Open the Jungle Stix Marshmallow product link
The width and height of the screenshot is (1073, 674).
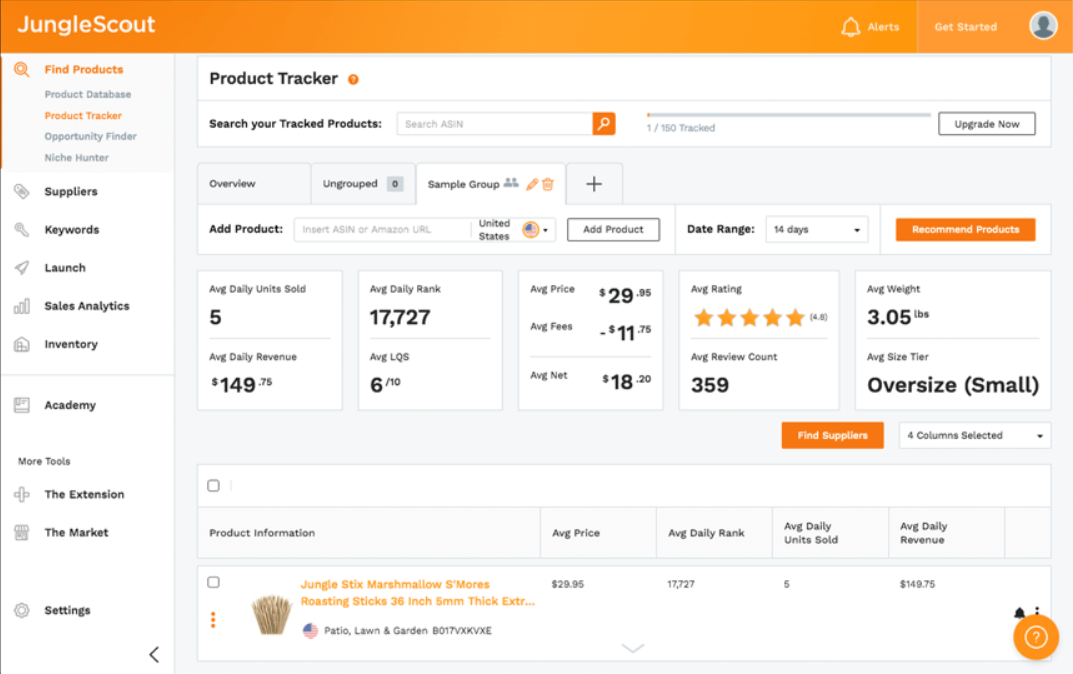click(417, 593)
